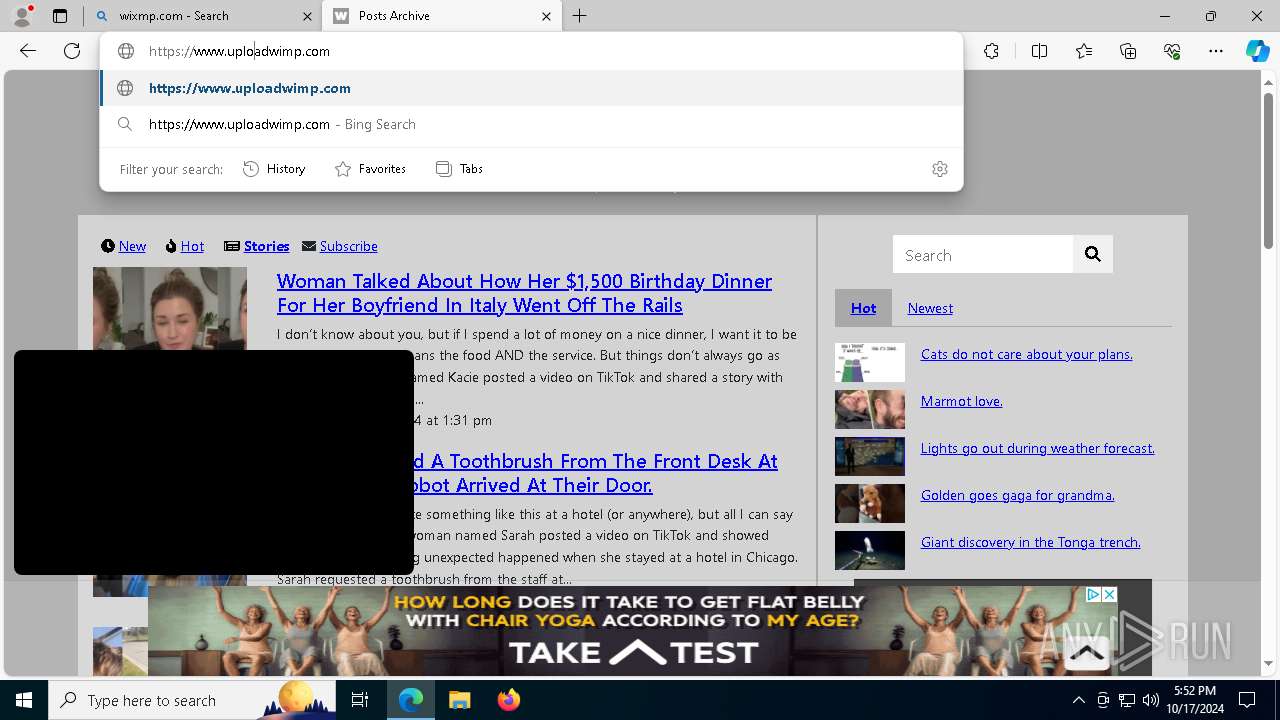
Task: Switch to Microsoft Edge on the taskbar
Action: tap(411, 700)
